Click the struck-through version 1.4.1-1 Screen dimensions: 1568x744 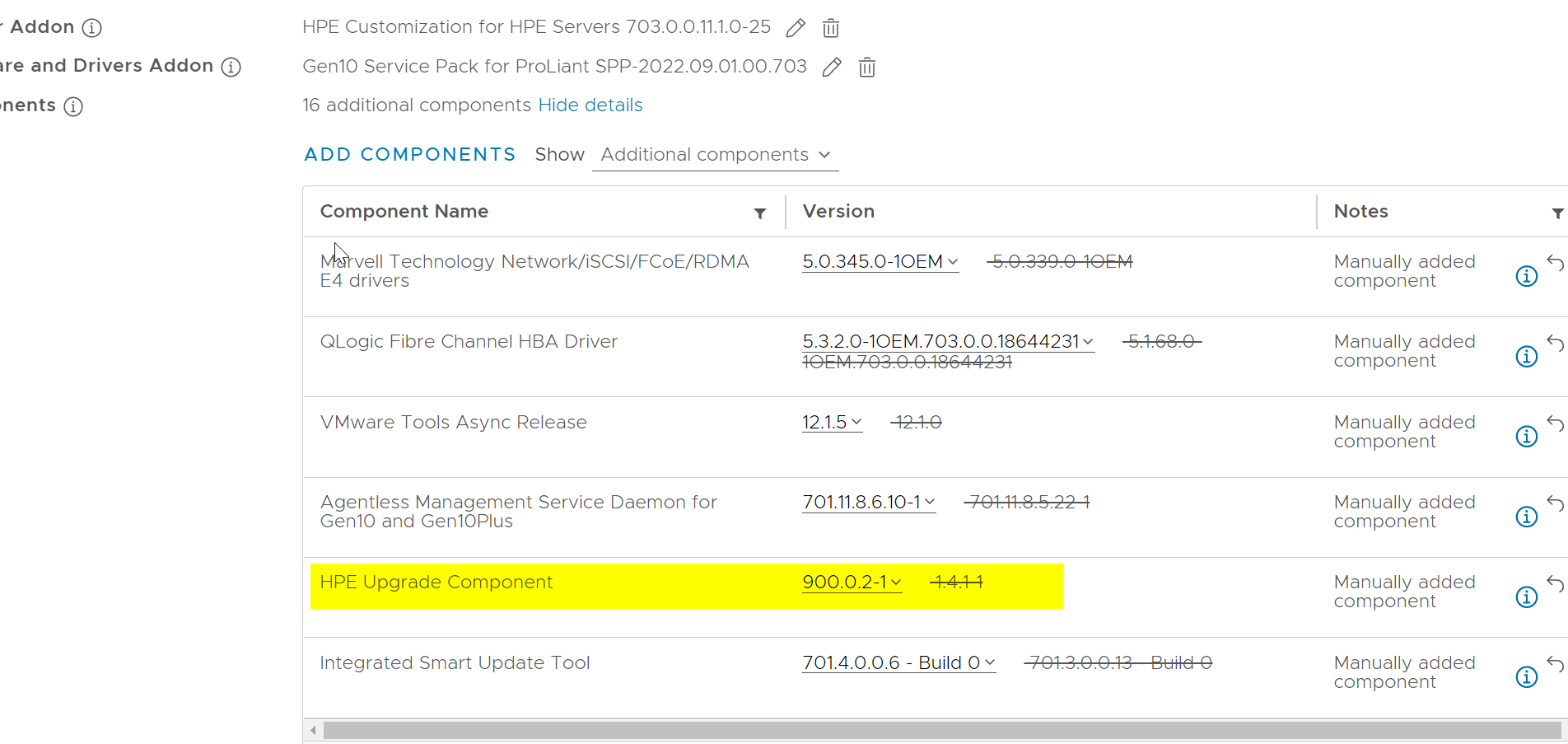956,583
